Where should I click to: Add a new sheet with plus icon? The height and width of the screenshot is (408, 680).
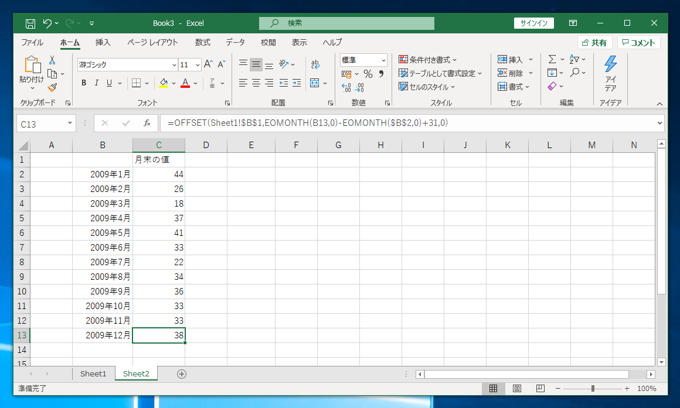click(x=182, y=374)
